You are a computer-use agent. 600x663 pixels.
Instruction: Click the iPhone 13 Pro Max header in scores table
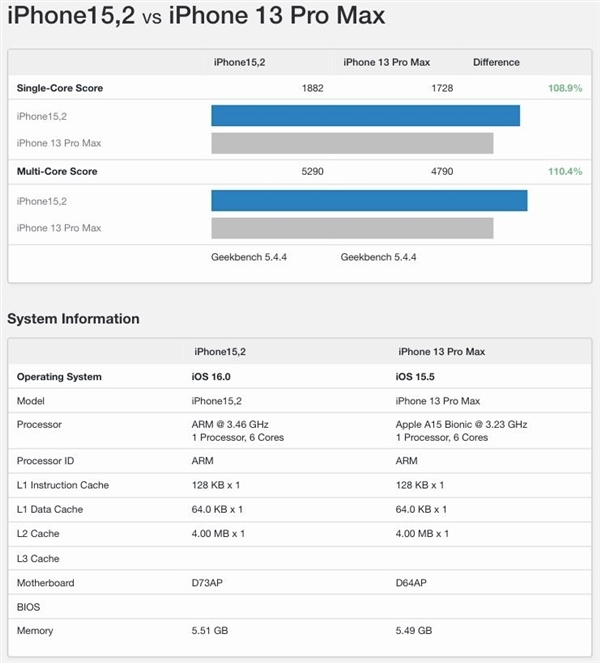click(x=386, y=62)
